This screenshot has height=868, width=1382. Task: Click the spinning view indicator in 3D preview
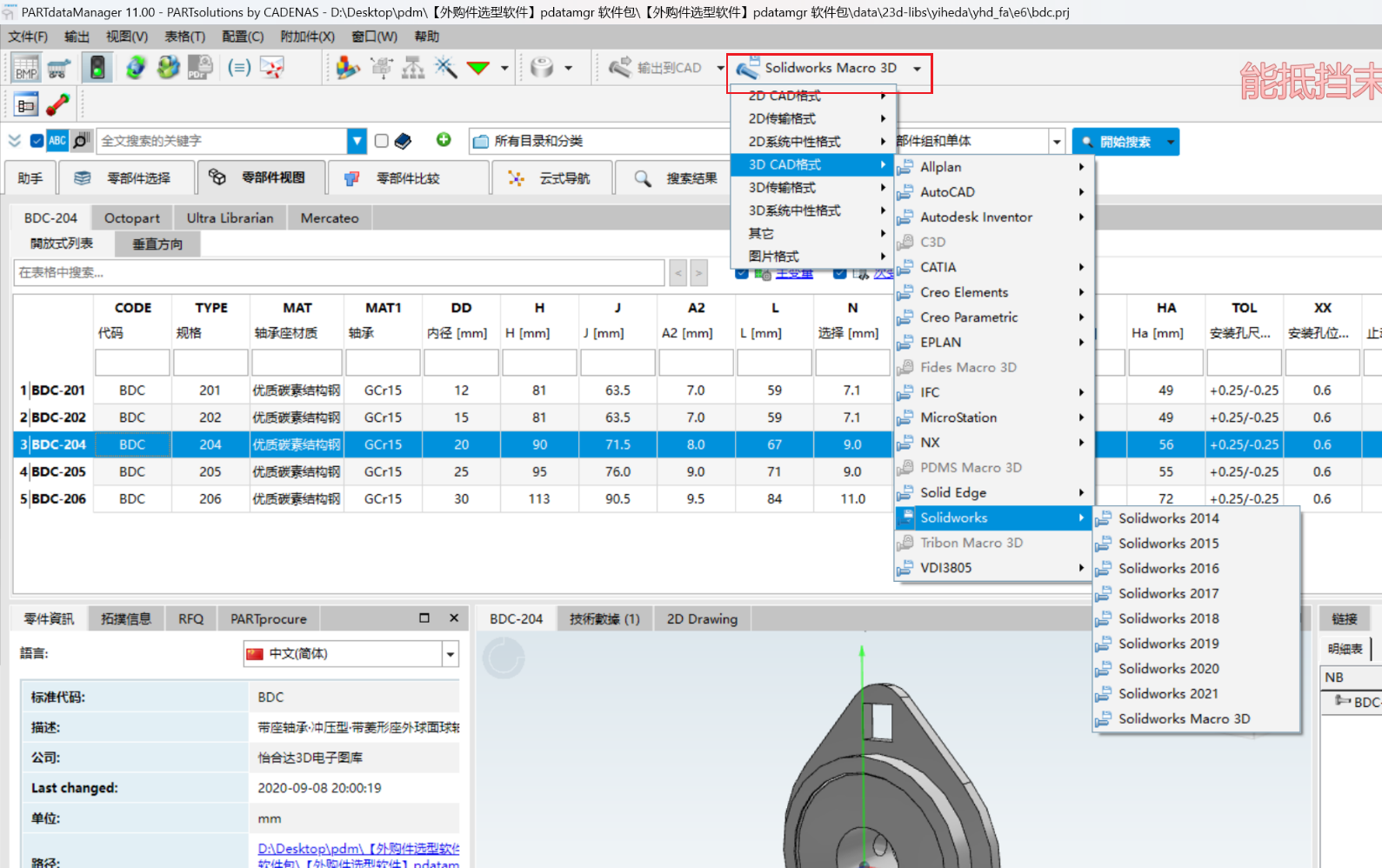[x=504, y=658]
